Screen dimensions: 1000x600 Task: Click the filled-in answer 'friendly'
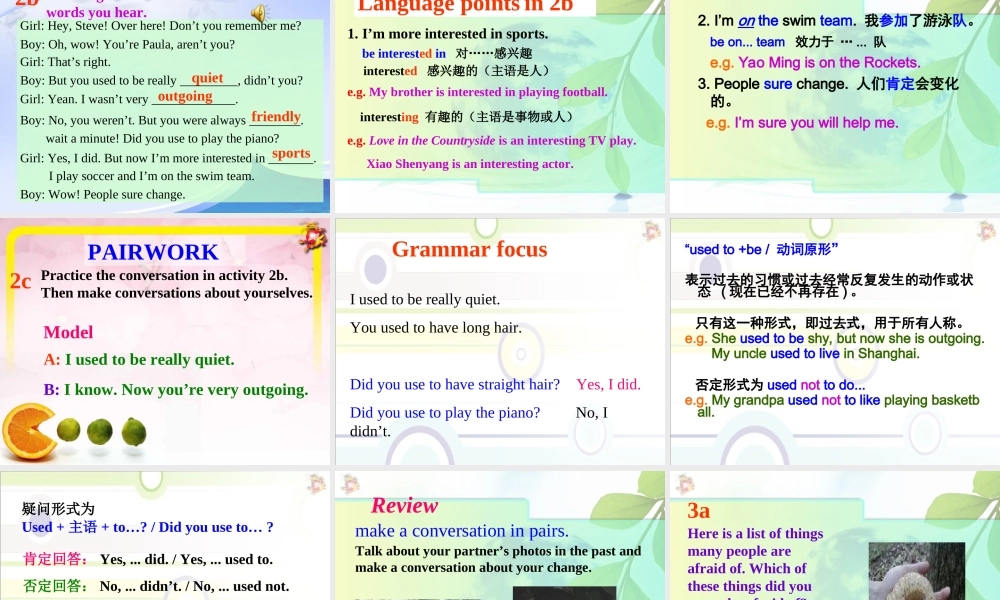click(x=276, y=117)
